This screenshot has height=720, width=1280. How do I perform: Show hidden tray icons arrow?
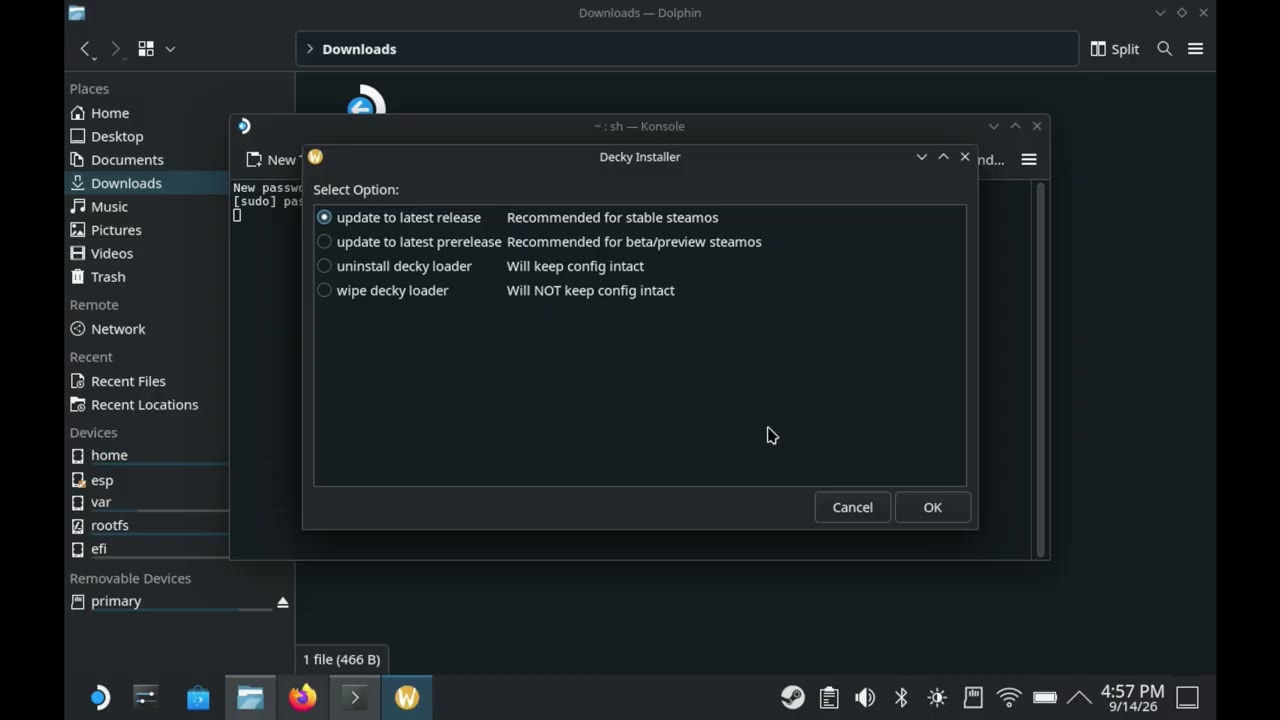click(1079, 697)
